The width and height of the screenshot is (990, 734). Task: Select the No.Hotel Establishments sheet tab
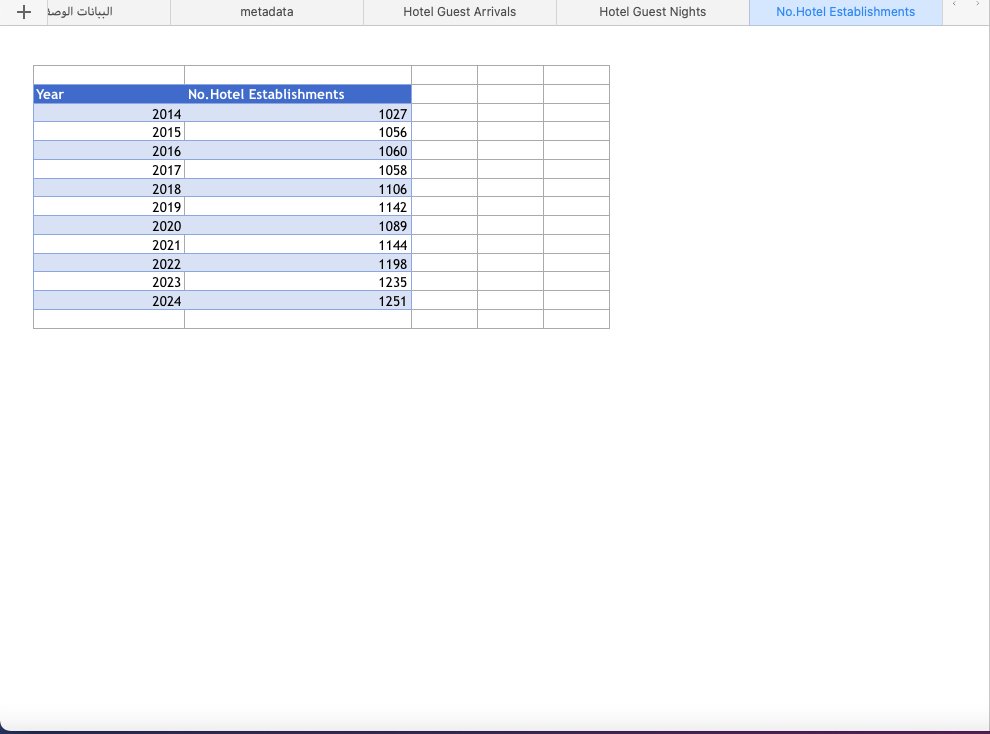(x=845, y=12)
